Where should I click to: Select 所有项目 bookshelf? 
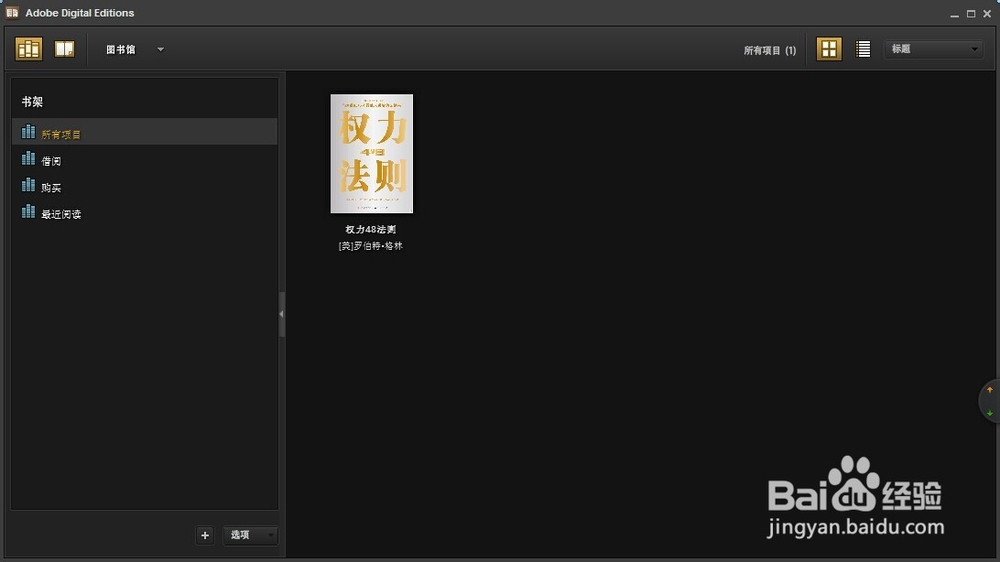click(145, 131)
